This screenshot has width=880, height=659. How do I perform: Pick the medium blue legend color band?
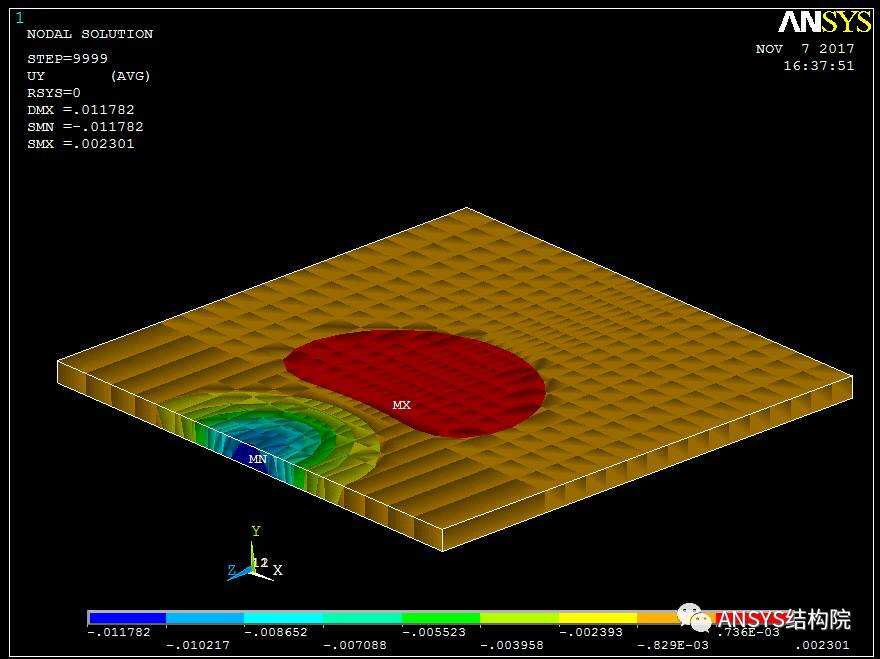[x=205, y=617]
